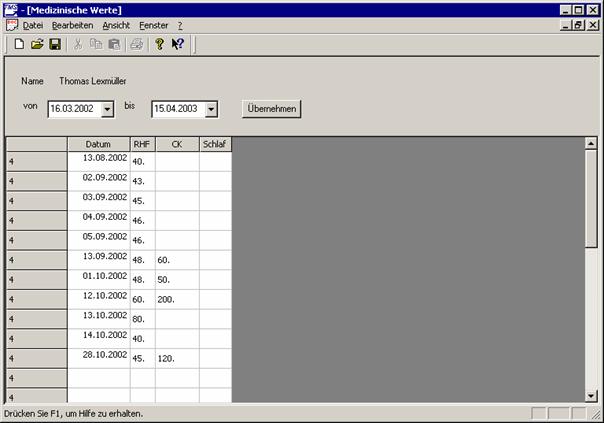Screen dimensions: 604x423
Task: Click the row header of the 13.08.2002 row
Action: click(x=37, y=161)
